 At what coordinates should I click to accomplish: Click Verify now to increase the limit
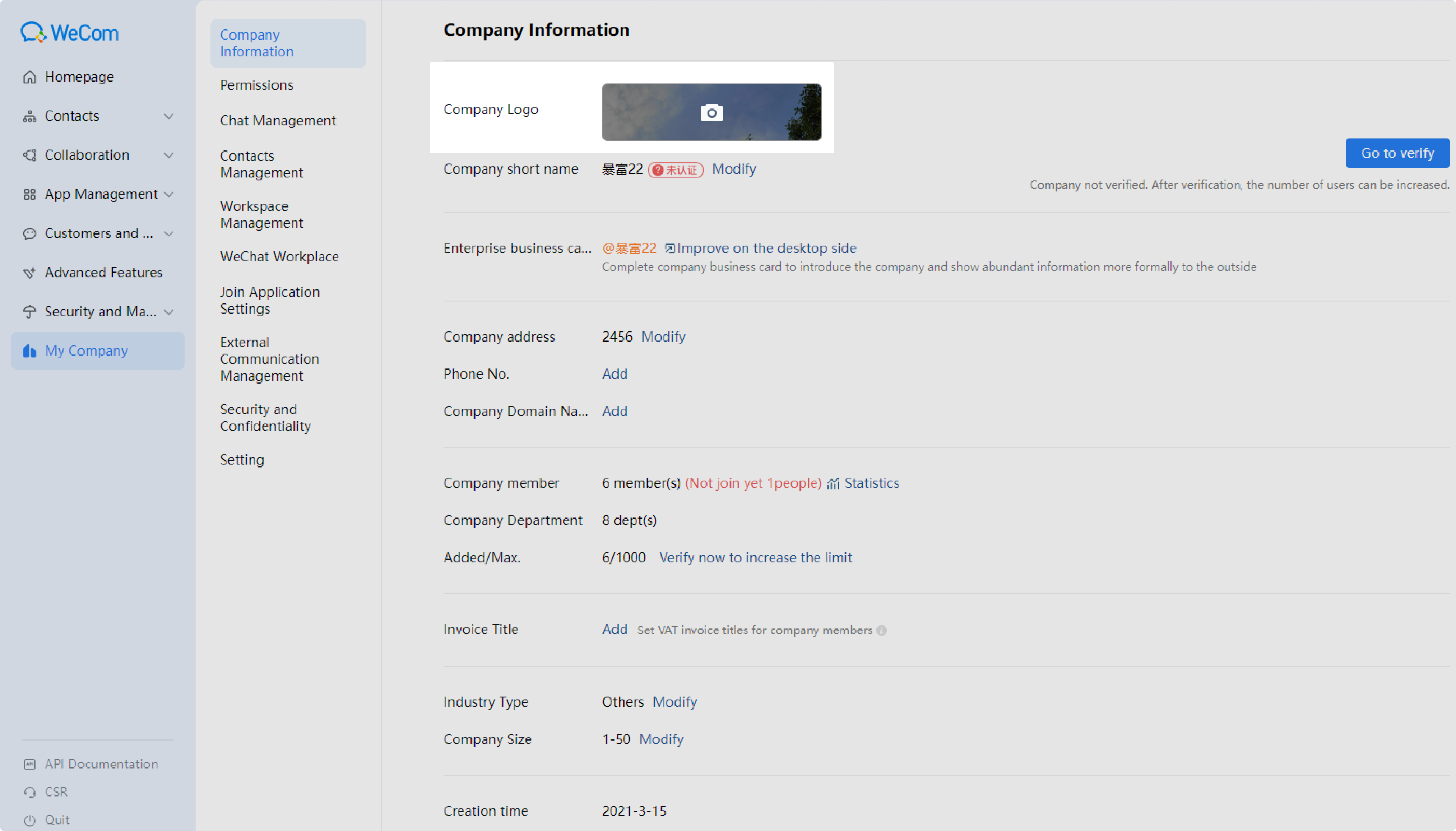point(755,558)
